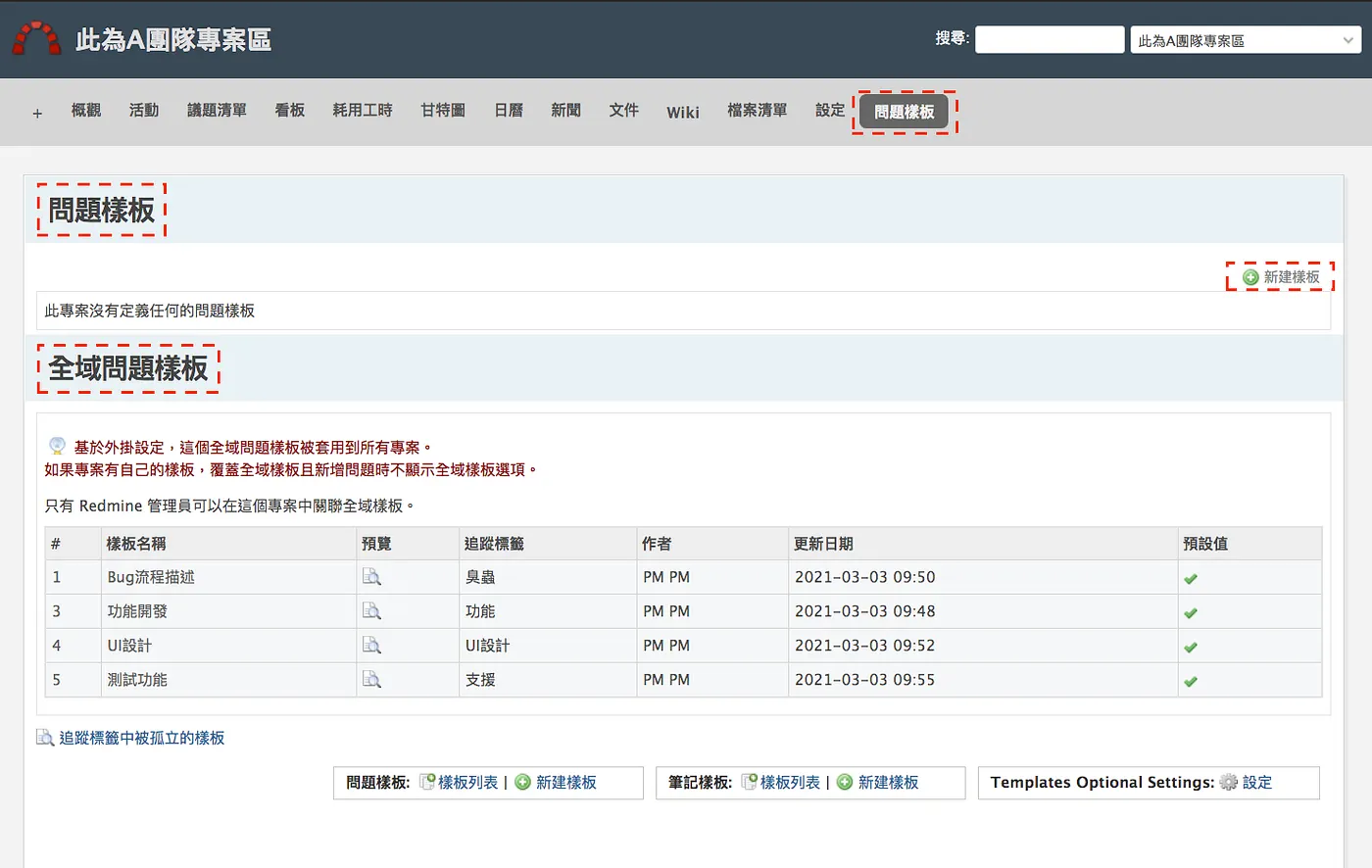Click 新建樣板 link under 筆記樣板

point(889,782)
